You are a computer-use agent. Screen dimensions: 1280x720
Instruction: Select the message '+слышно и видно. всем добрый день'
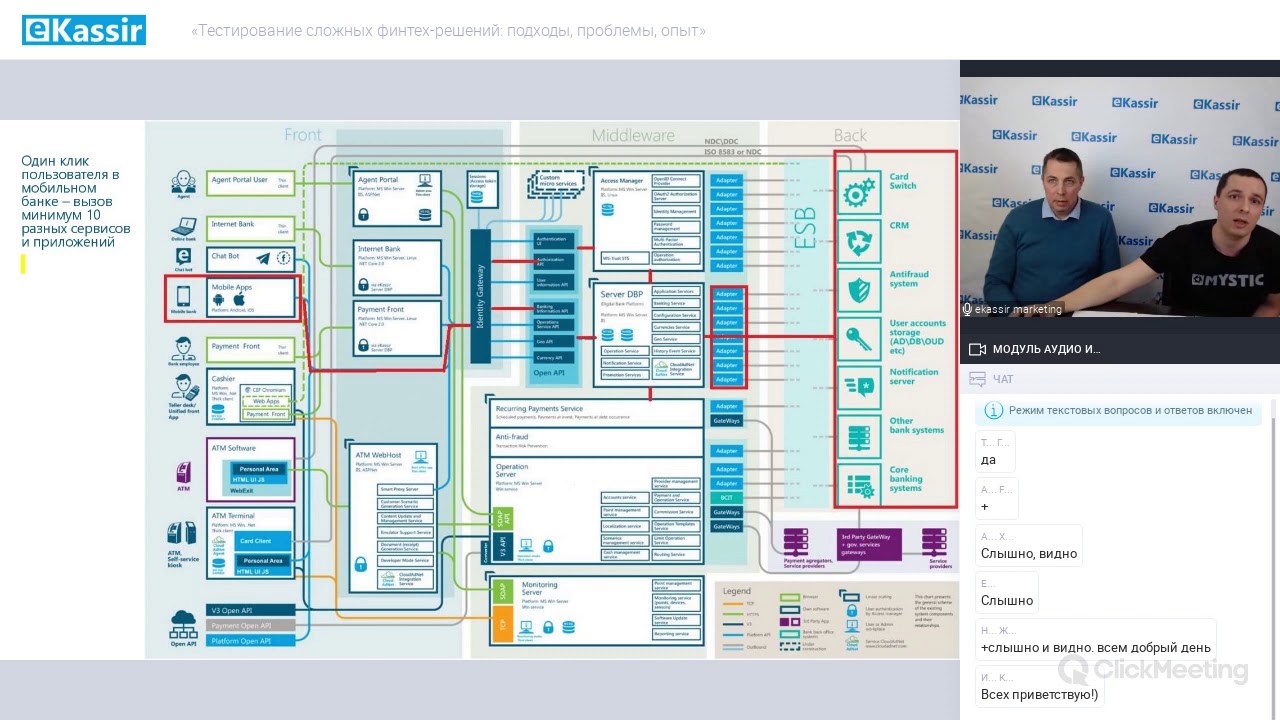coord(1096,639)
